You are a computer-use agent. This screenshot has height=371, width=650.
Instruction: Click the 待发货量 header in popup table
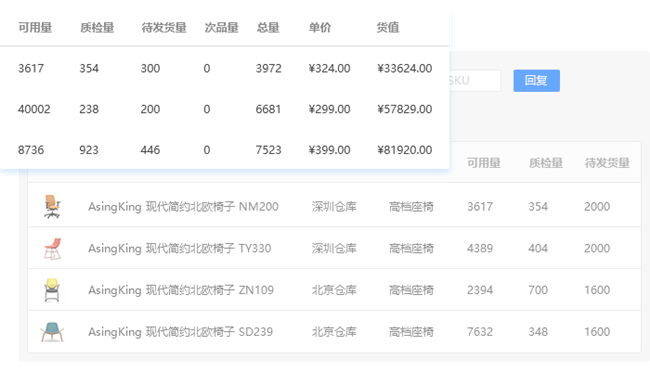click(x=164, y=28)
